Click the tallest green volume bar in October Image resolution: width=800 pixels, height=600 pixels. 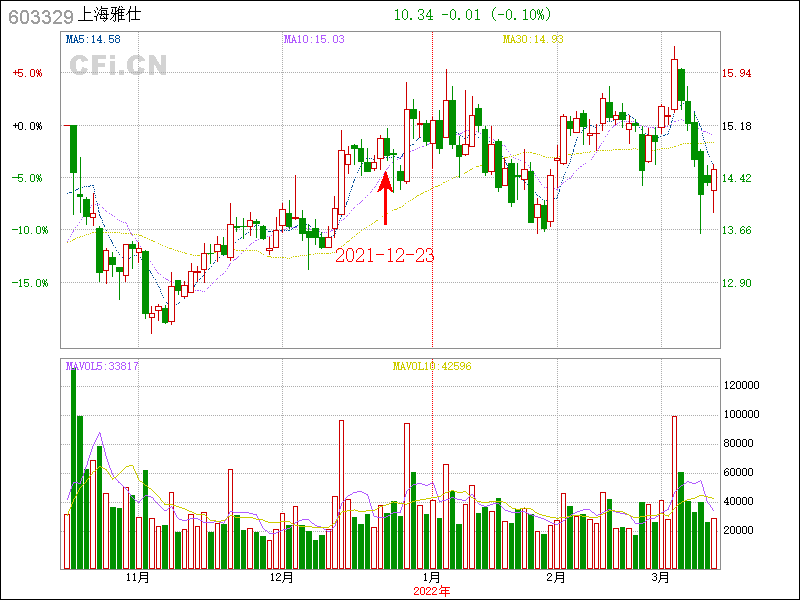(73, 468)
